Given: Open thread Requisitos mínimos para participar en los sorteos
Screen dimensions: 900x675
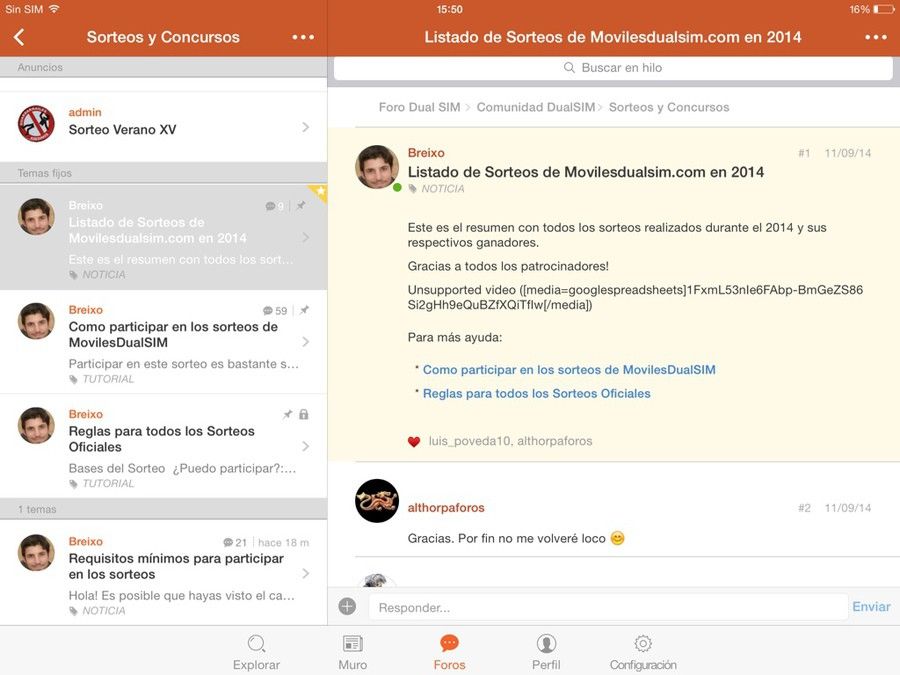Looking at the screenshot, I should tap(164, 573).
